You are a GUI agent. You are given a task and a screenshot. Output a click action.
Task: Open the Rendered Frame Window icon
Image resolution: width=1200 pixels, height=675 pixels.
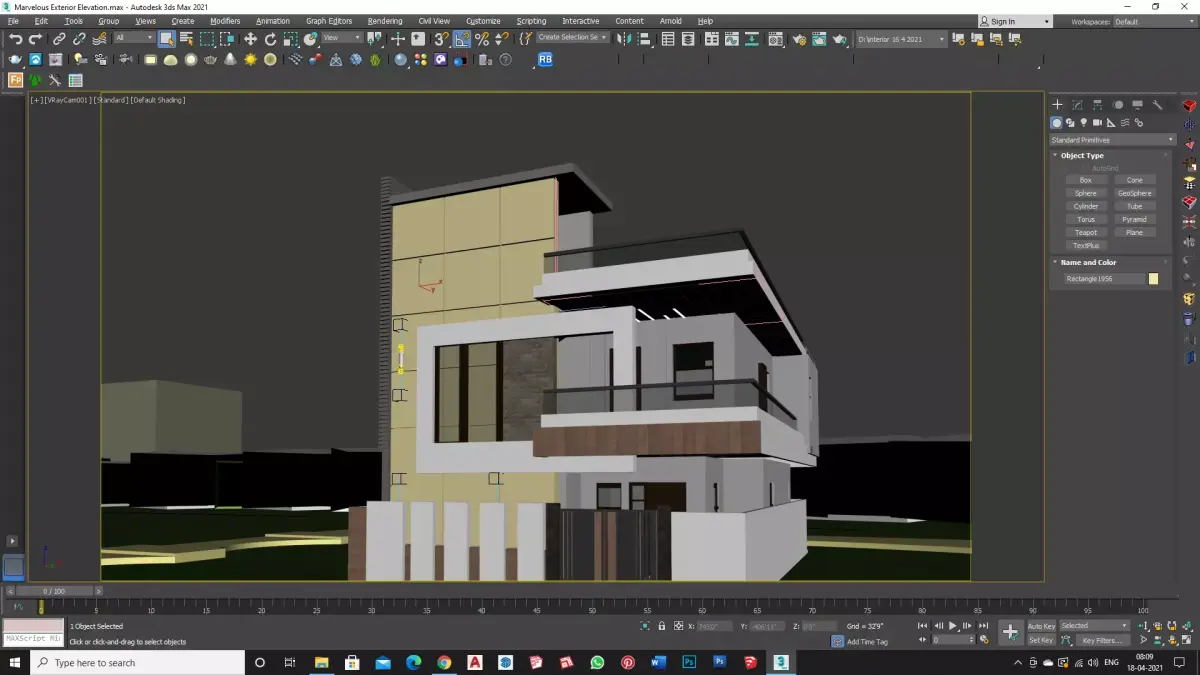click(819, 39)
